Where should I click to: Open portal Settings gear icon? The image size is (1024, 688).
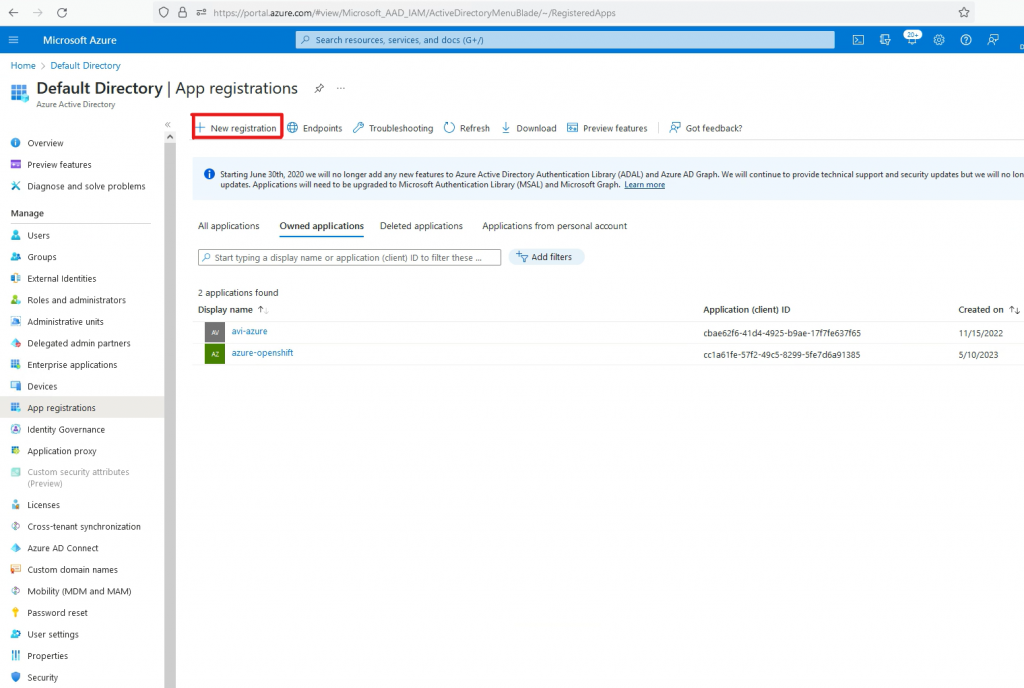tap(938, 40)
